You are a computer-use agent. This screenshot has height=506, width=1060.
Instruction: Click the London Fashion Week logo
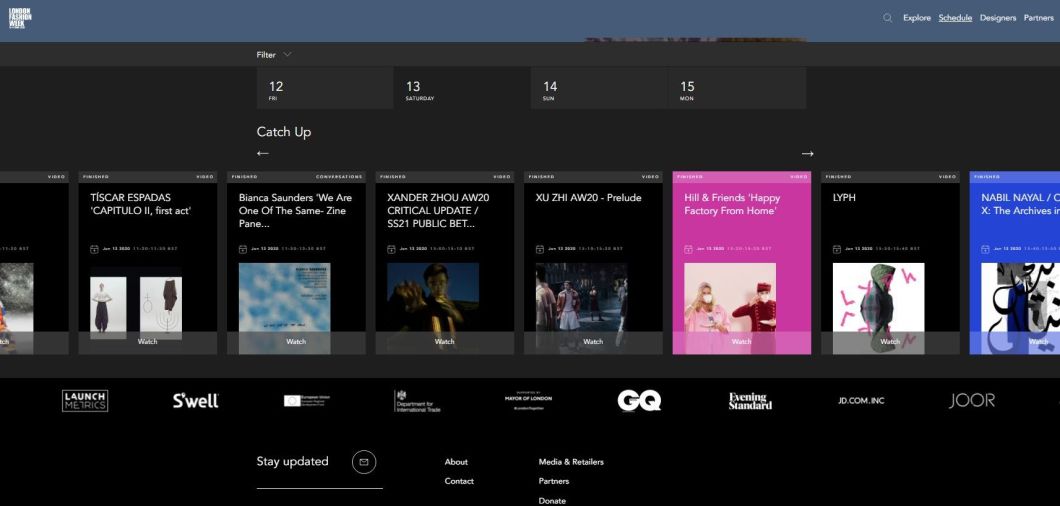21,18
